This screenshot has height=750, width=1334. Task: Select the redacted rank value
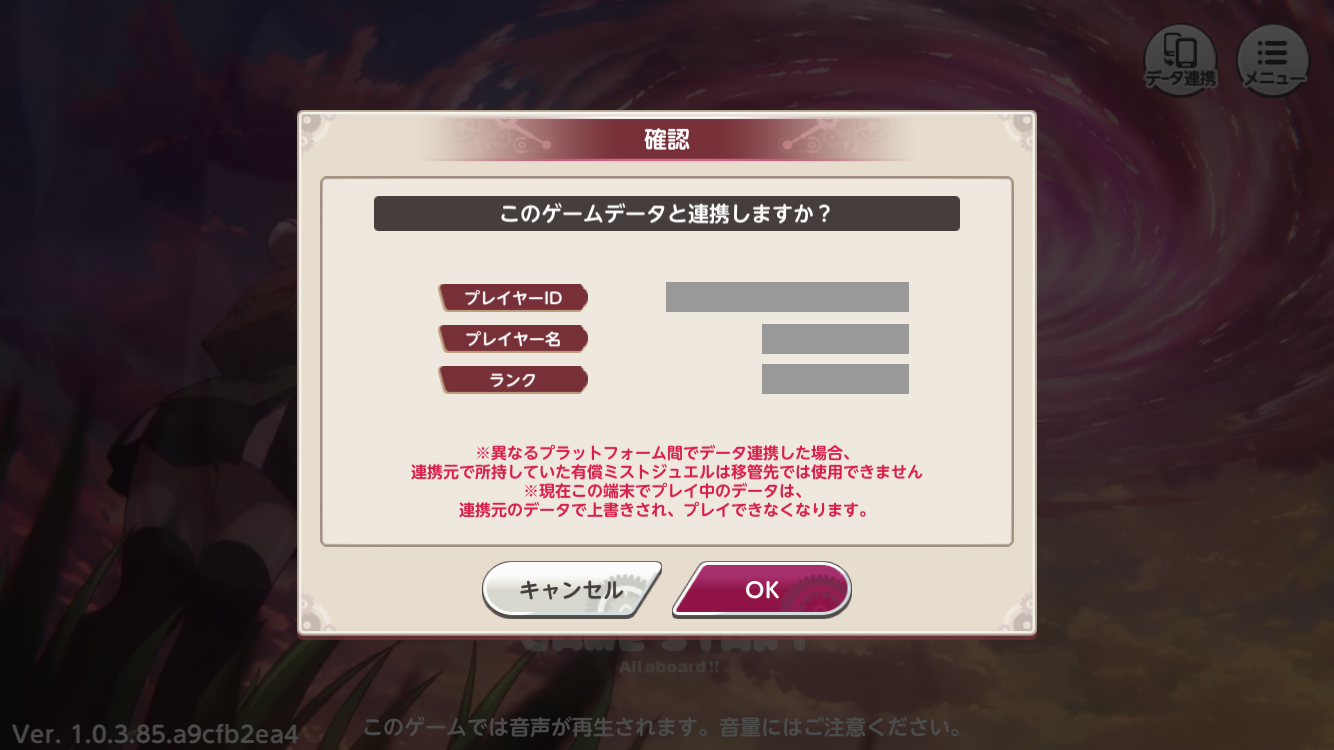click(835, 379)
